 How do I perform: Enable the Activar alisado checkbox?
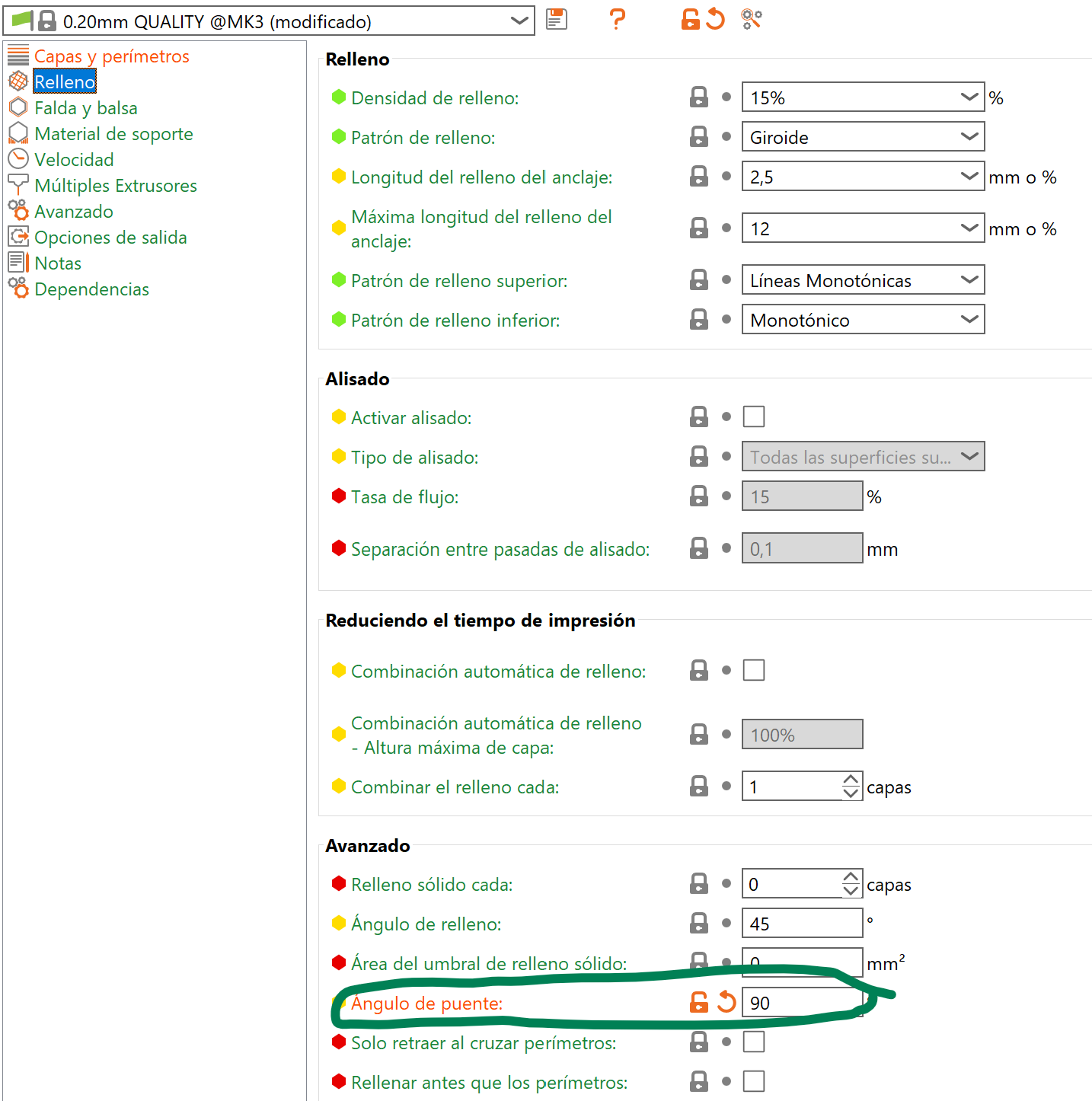(754, 416)
